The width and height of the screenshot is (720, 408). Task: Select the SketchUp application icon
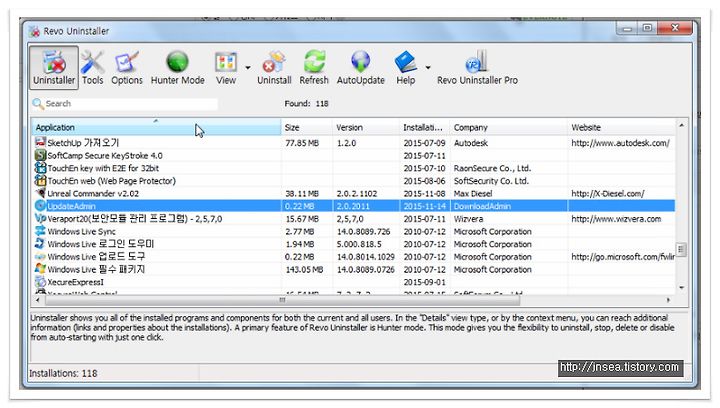[x=40, y=143]
